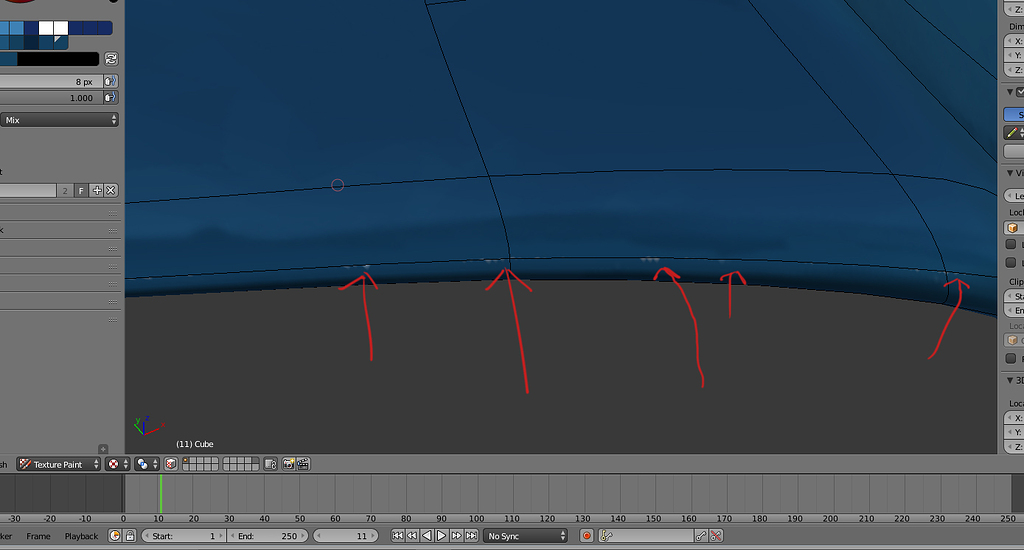Click the cube icon under the Lock label
1024x550 pixels.
click(x=1013, y=228)
